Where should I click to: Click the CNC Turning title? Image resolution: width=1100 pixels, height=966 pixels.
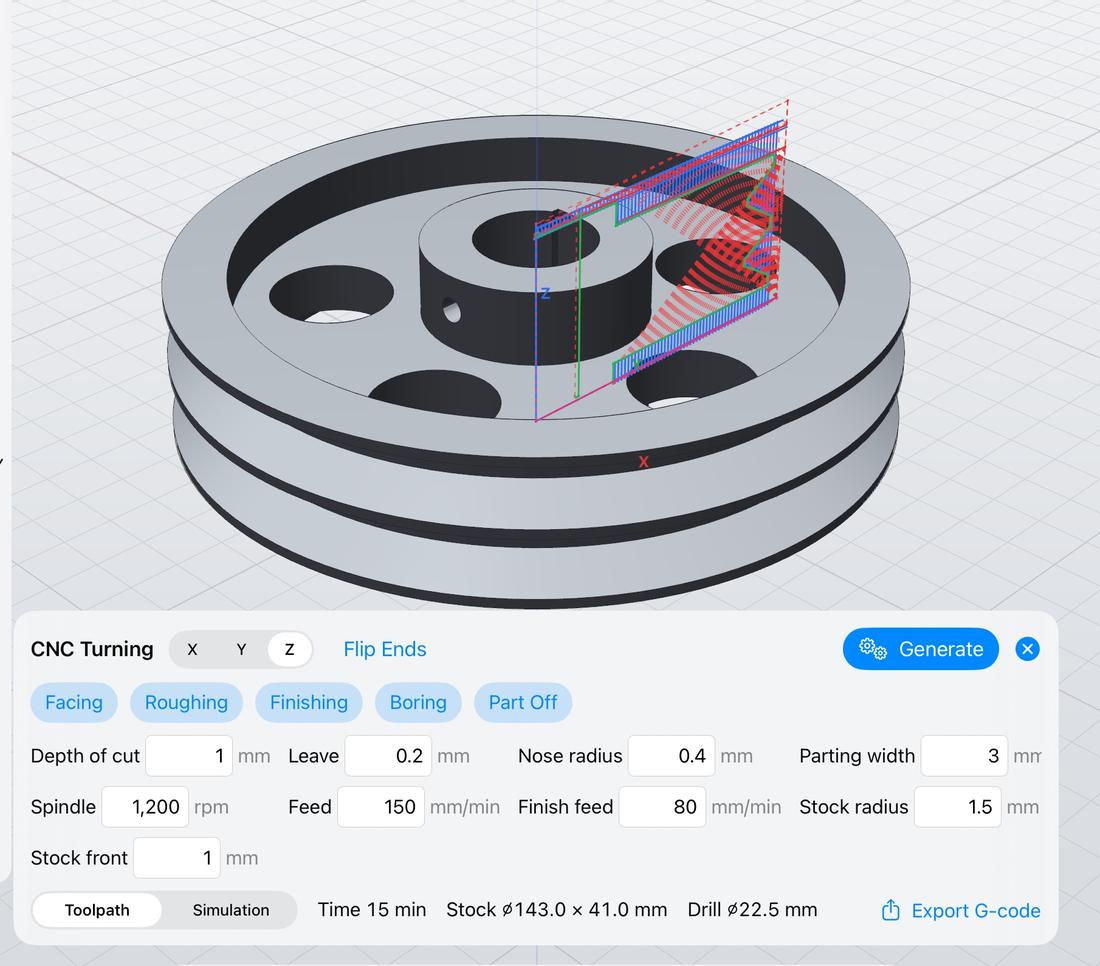(x=92, y=649)
